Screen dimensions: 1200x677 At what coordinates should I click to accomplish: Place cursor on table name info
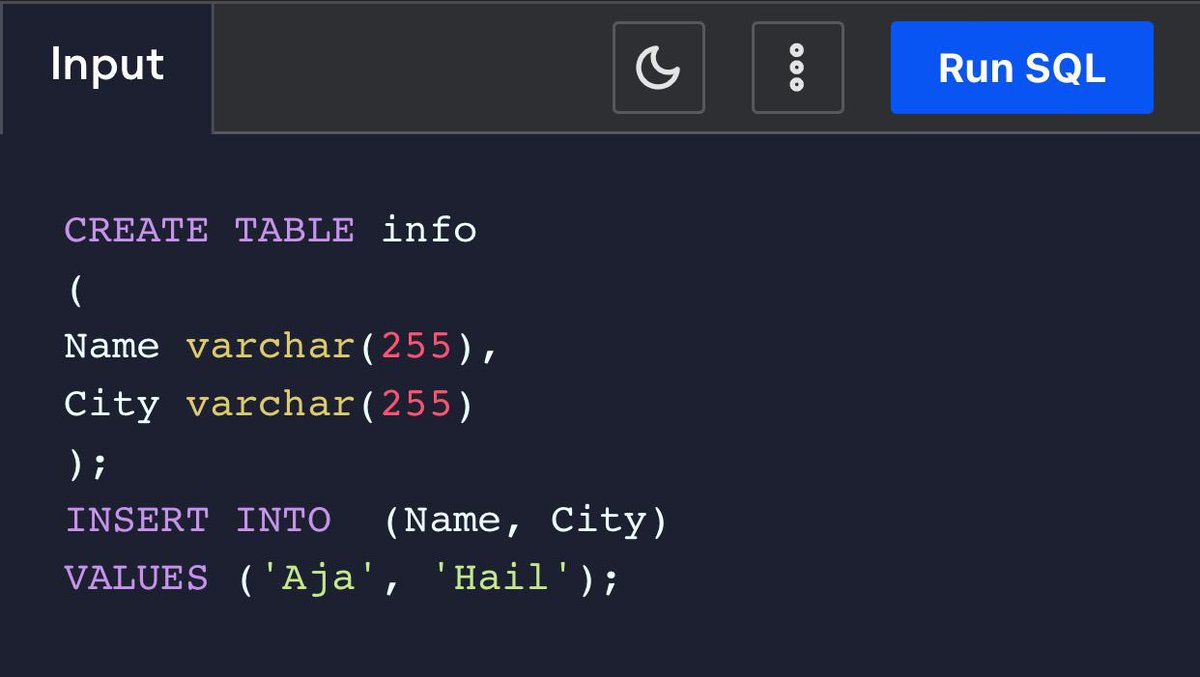coord(430,230)
